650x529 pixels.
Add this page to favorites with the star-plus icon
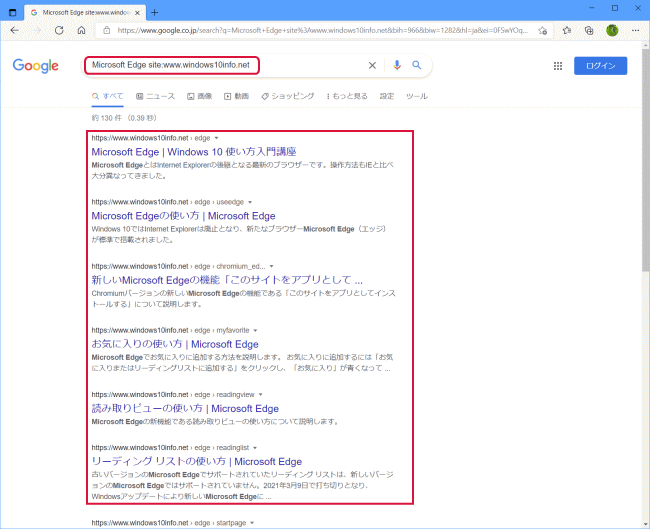[542, 30]
